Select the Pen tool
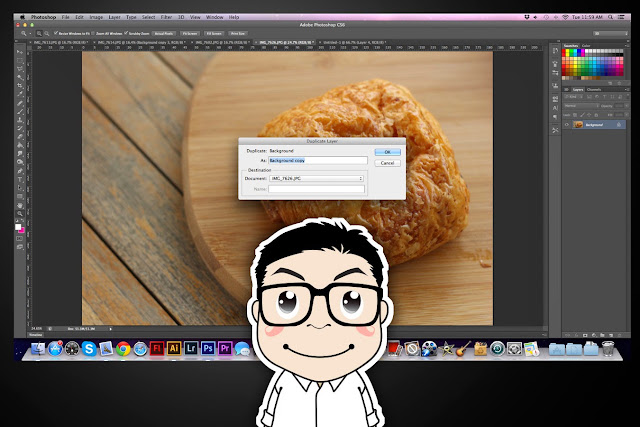This screenshot has width=640, height=427. (x=20, y=171)
